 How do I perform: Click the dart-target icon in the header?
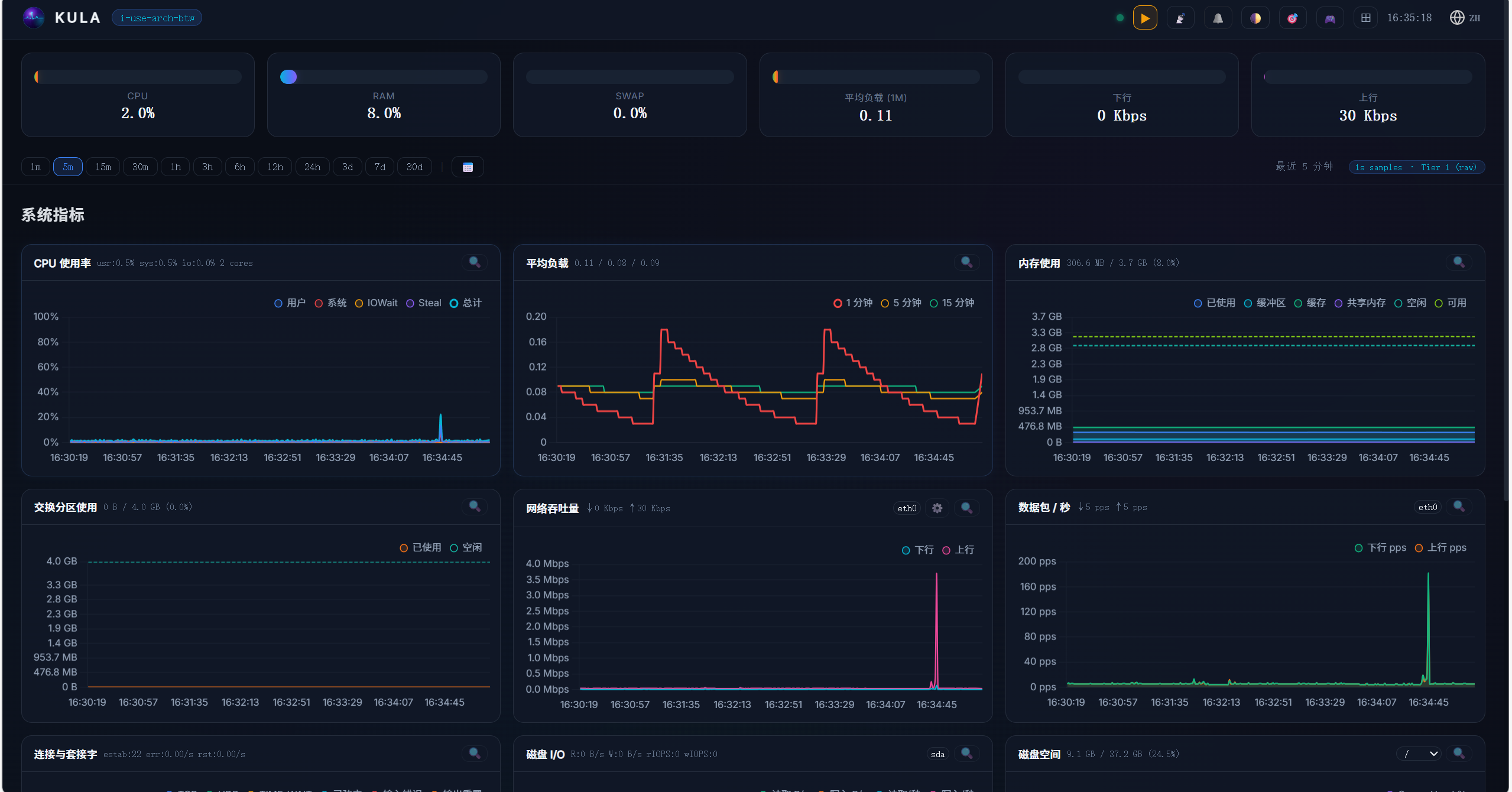click(x=1292, y=17)
